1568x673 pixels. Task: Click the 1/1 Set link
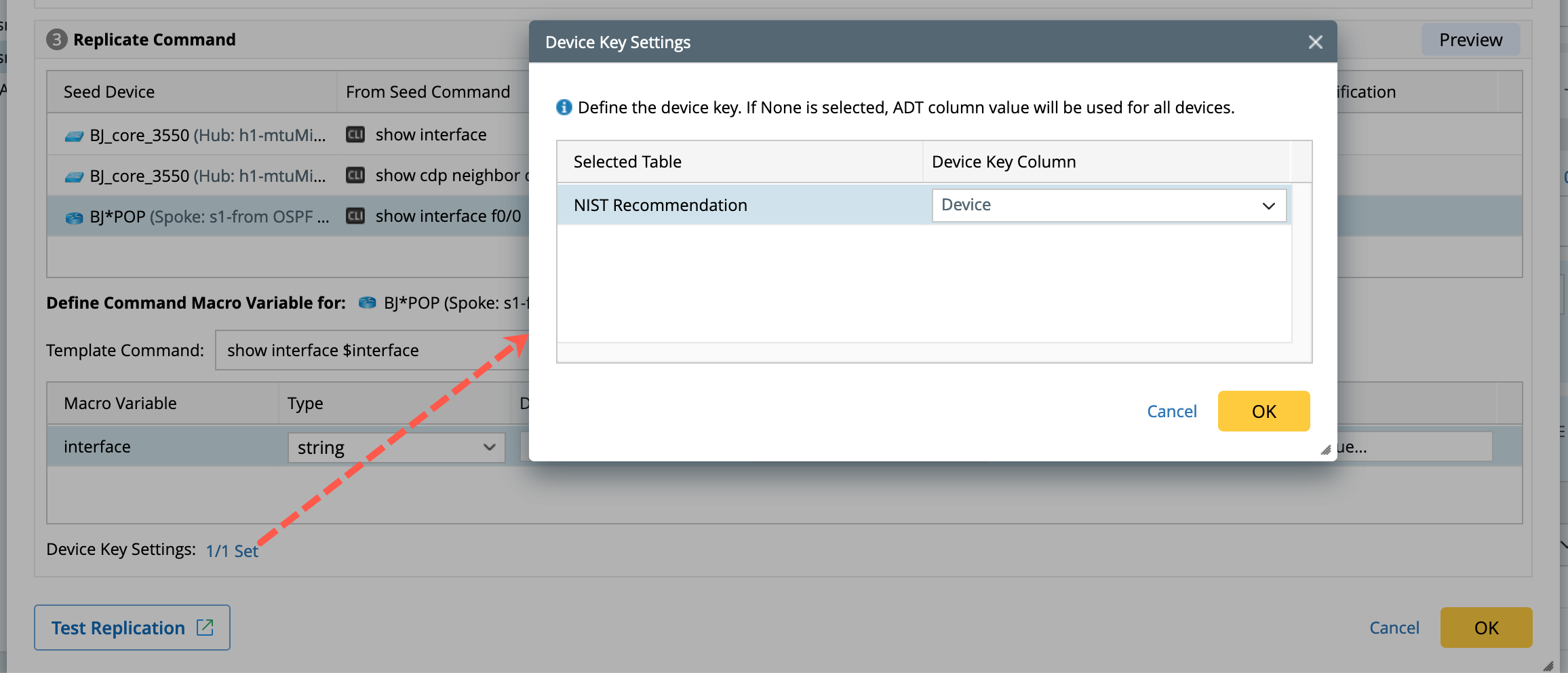pos(232,551)
